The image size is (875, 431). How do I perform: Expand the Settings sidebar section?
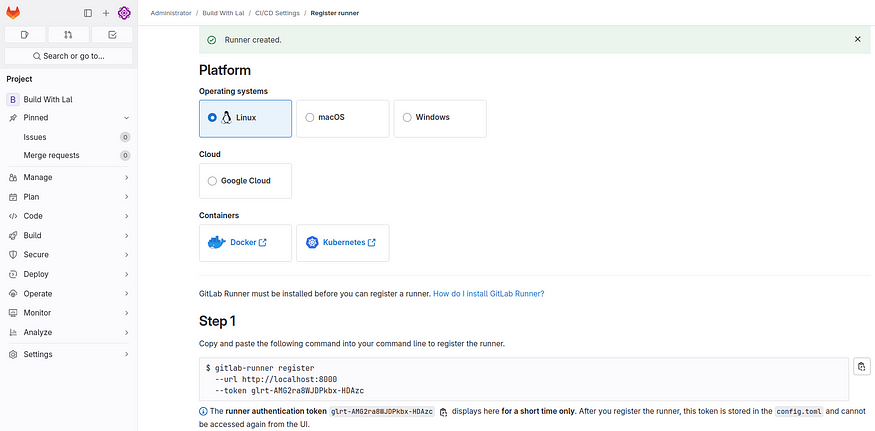[69, 355]
